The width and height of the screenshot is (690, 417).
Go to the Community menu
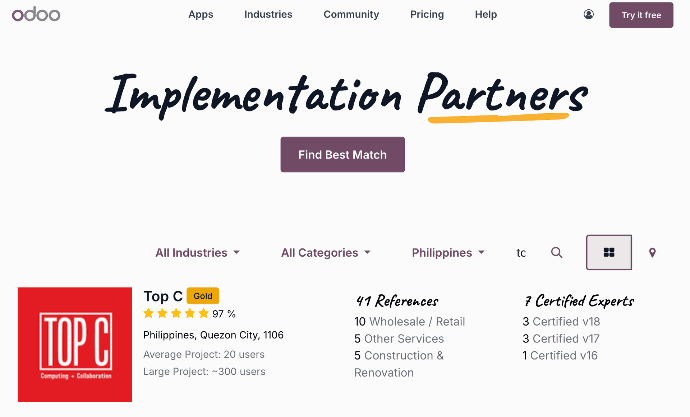[x=351, y=15]
